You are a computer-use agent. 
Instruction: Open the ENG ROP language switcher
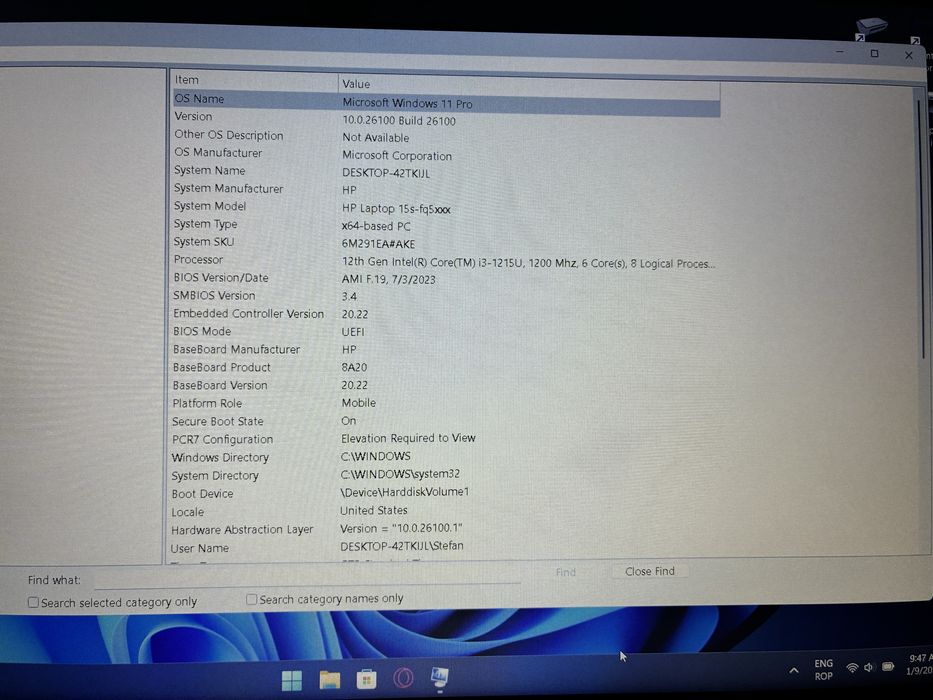click(824, 670)
